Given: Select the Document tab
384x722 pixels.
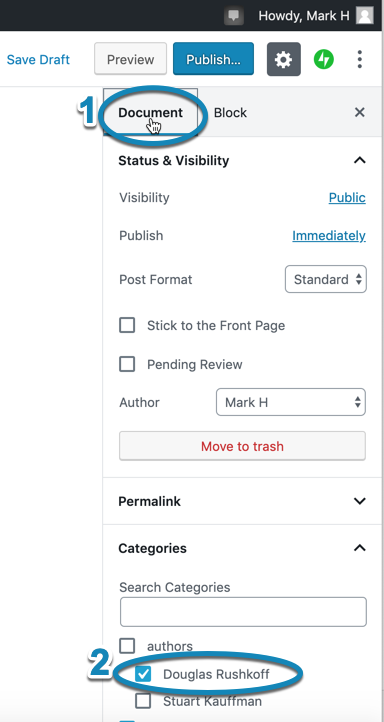Looking at the screenshot, I should point(151,112).
